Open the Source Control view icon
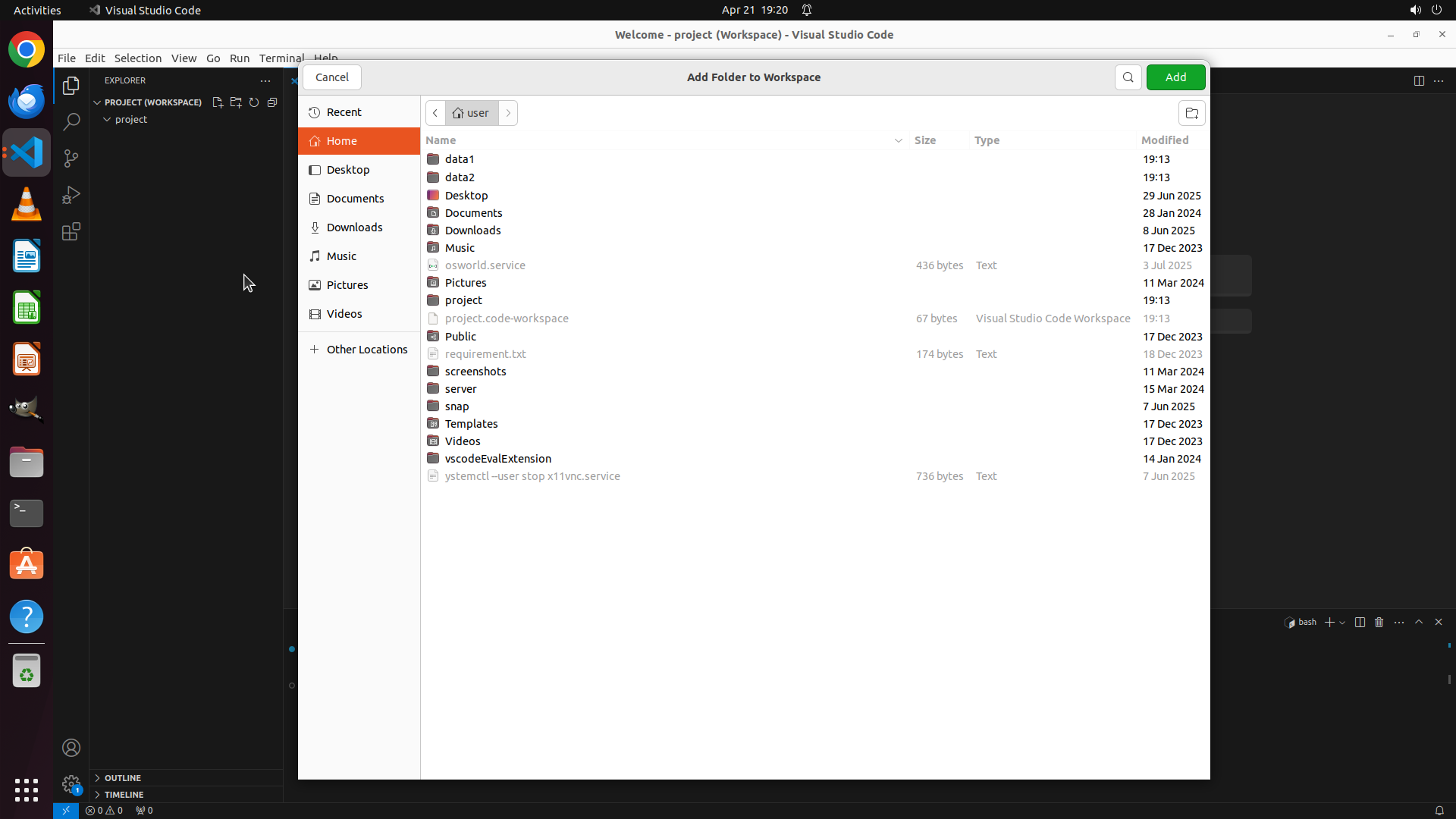This screenshot has width=1456, height=819. click(x=71, y=158)
